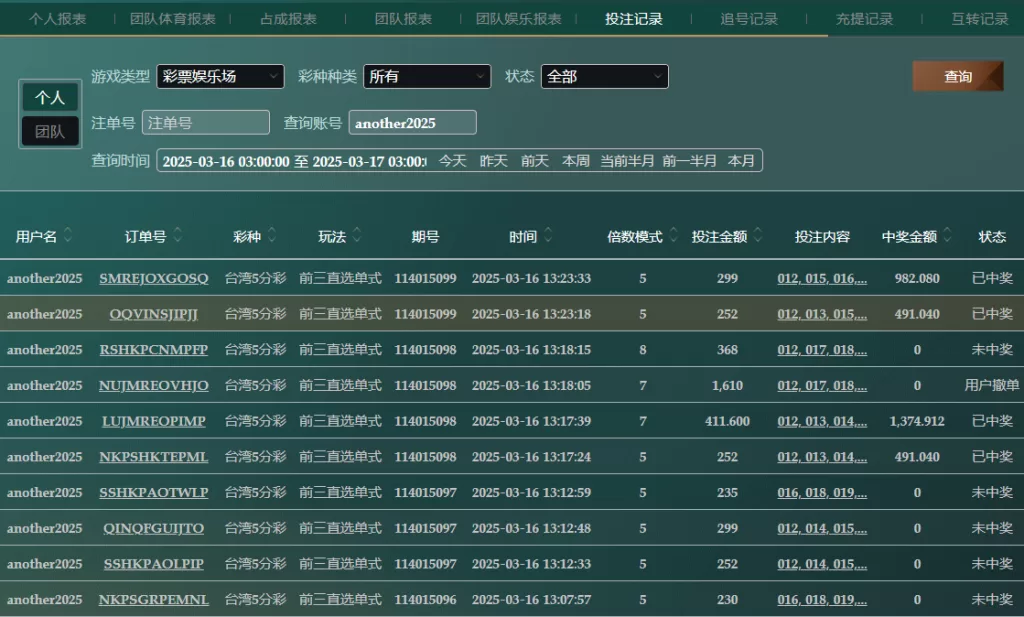The image size is (1024, 617).
Task: Open order link LUJMREOPIMP
Action: click(x=153, y=421)
